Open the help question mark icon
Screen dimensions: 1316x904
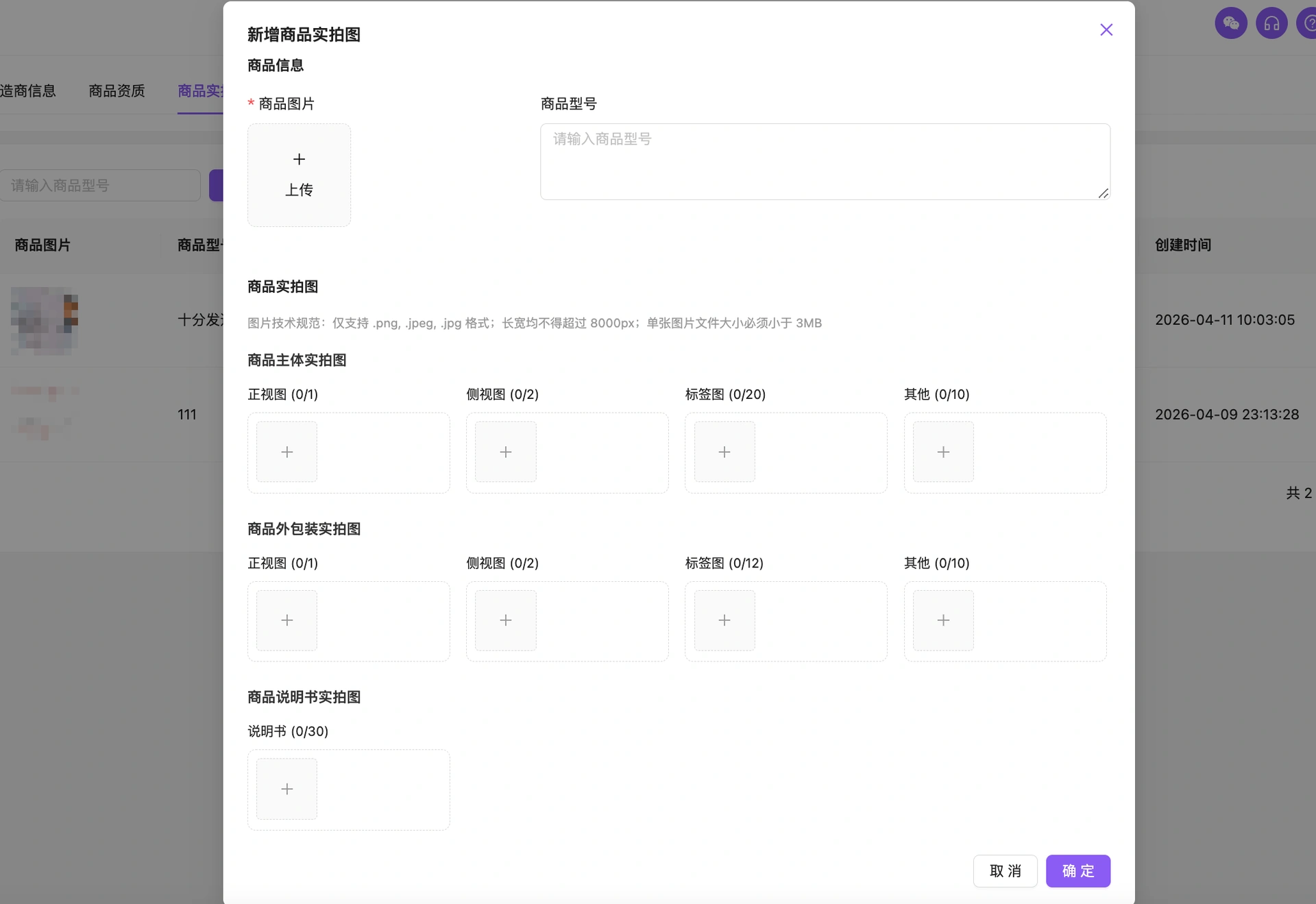[x=1308, y=23]
